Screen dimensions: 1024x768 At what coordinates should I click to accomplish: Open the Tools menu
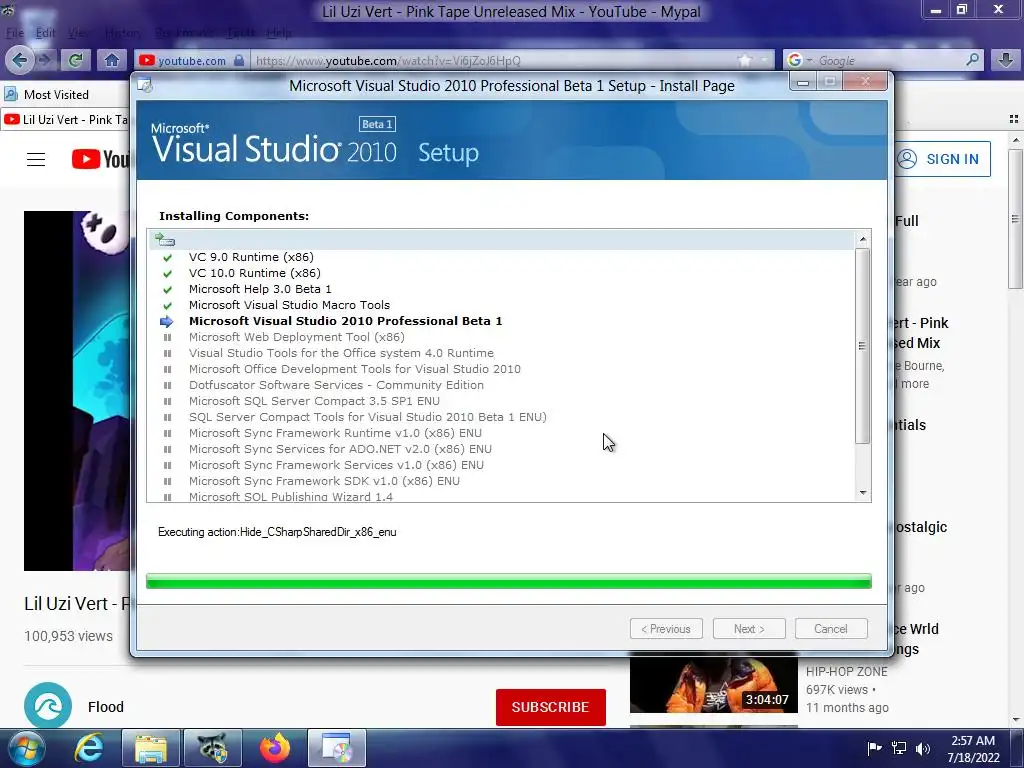241,33
